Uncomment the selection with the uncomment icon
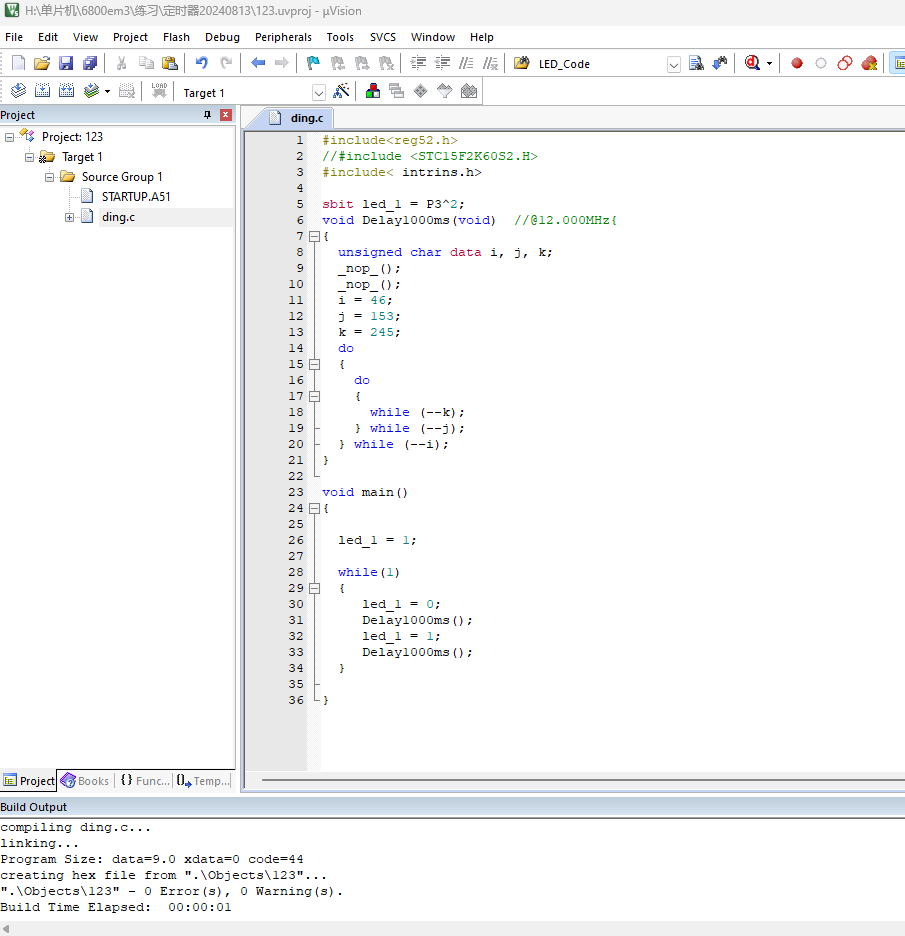This screenshot has width=905, height=936. pyautogui.click(x=490, y=63)
